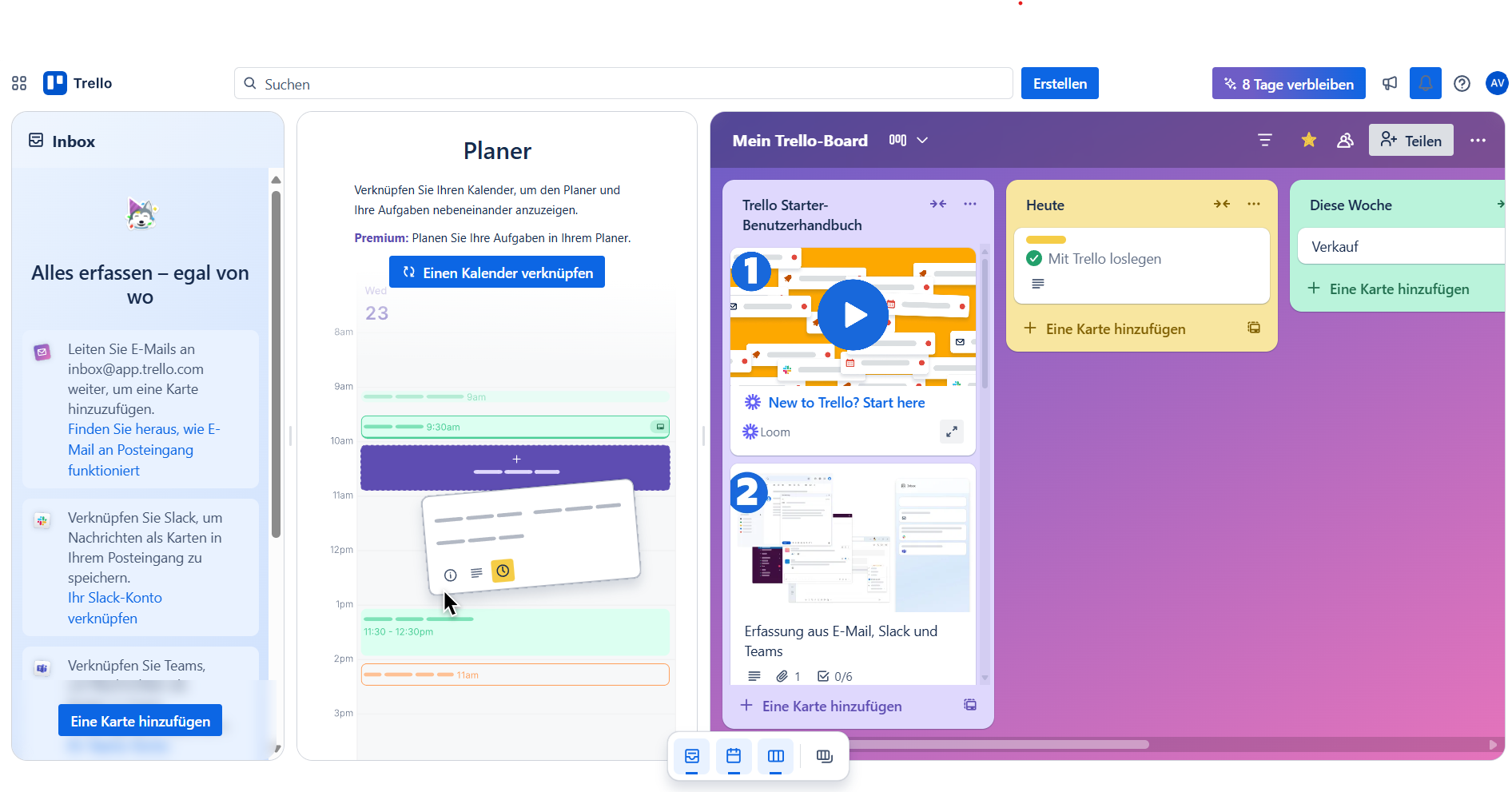Click the Erstellen button

tap(1060, 83)
